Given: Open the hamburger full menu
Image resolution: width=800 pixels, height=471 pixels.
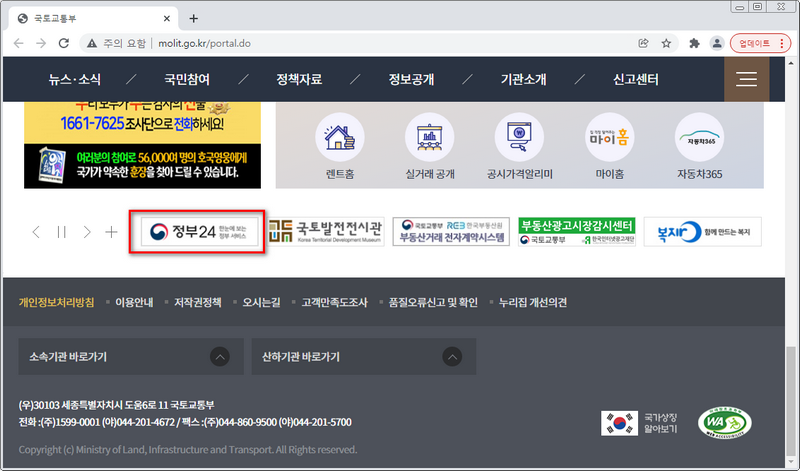Looking at the screenshot, I should (746, 79).
